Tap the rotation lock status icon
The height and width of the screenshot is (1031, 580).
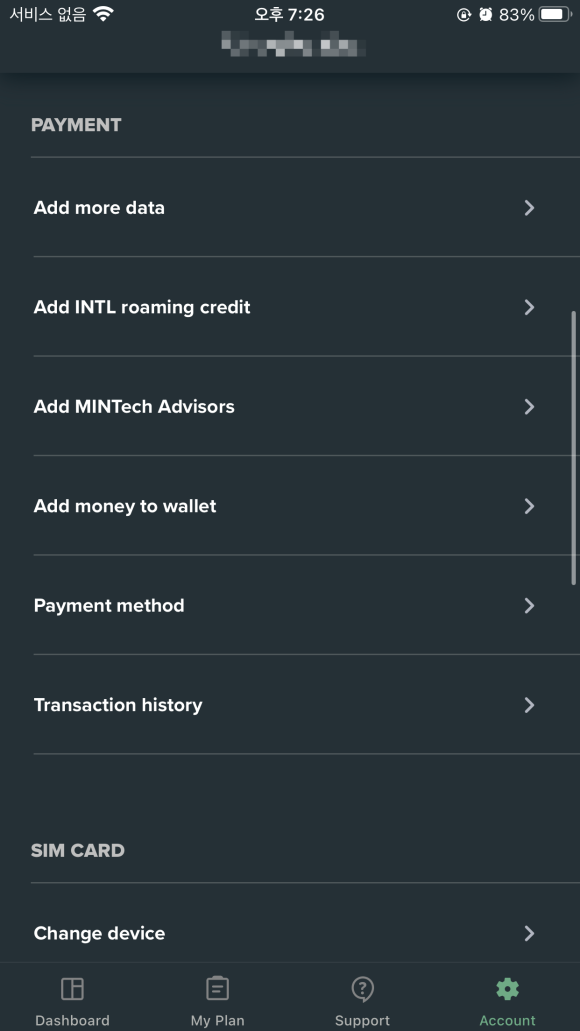(x=464, y=14)
